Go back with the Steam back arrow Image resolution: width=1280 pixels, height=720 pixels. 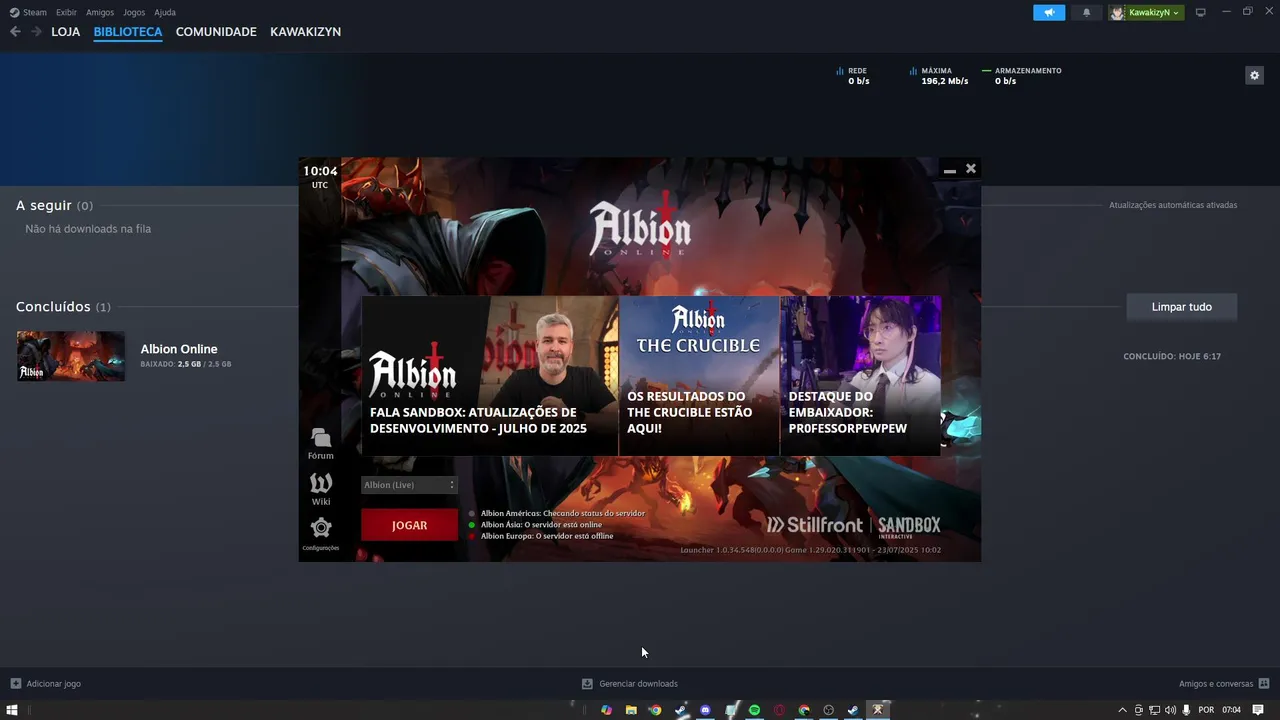(x=15, y=32)
